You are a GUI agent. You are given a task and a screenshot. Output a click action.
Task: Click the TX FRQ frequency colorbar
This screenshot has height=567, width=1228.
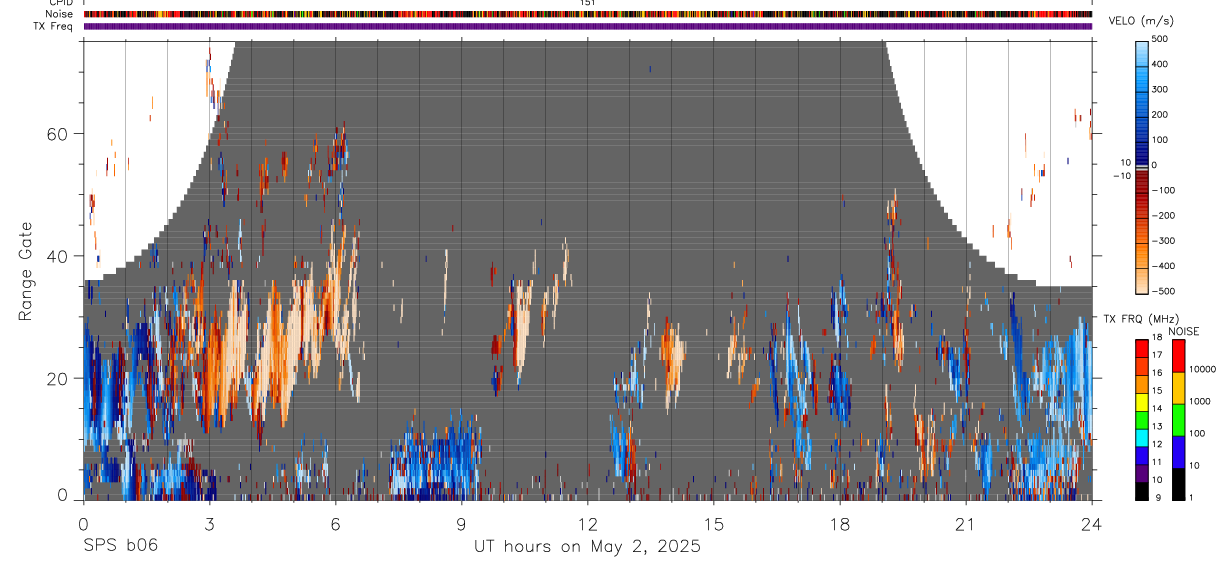pyautogui.click(x=1141, y=420)
